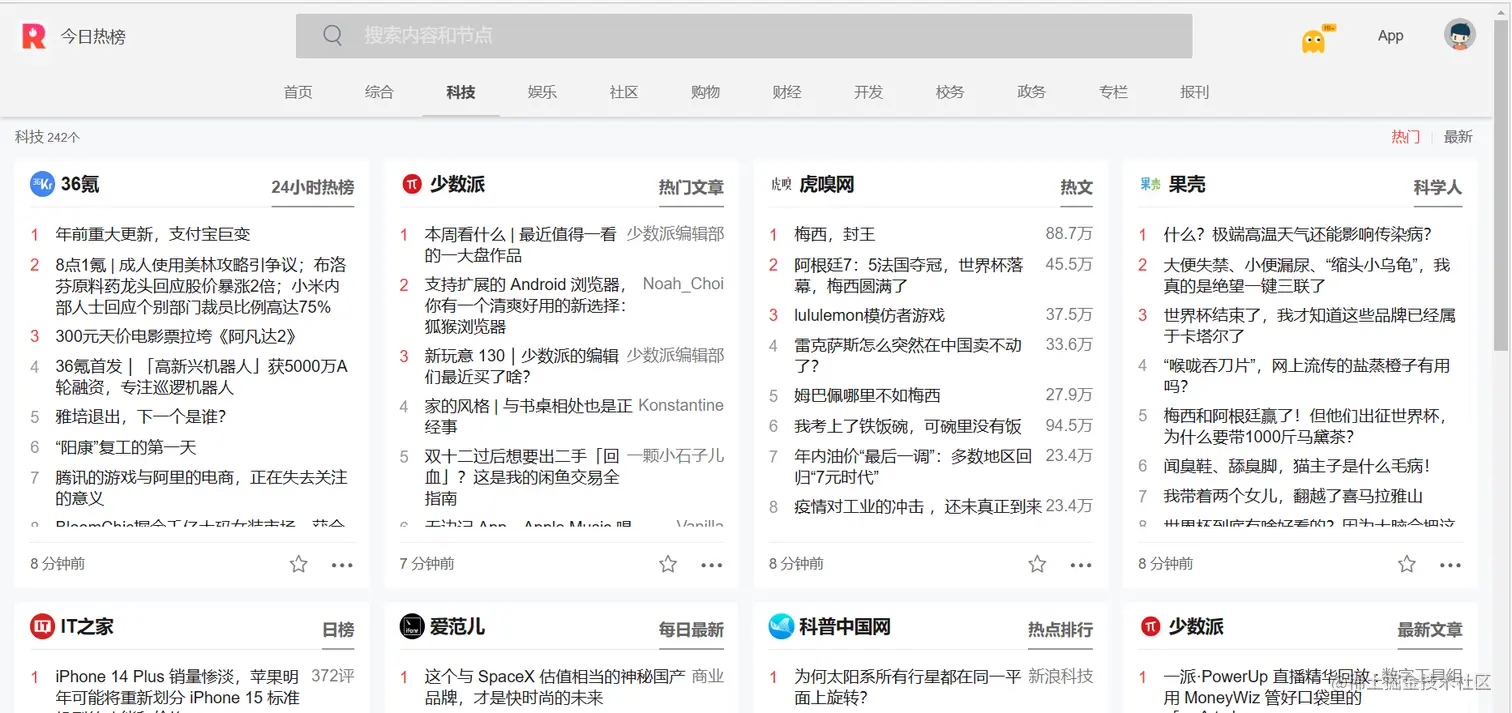Viewport: 1512px width, 713px height.
Task: Star the 少数派 热门文章 card
Action: 668,564
